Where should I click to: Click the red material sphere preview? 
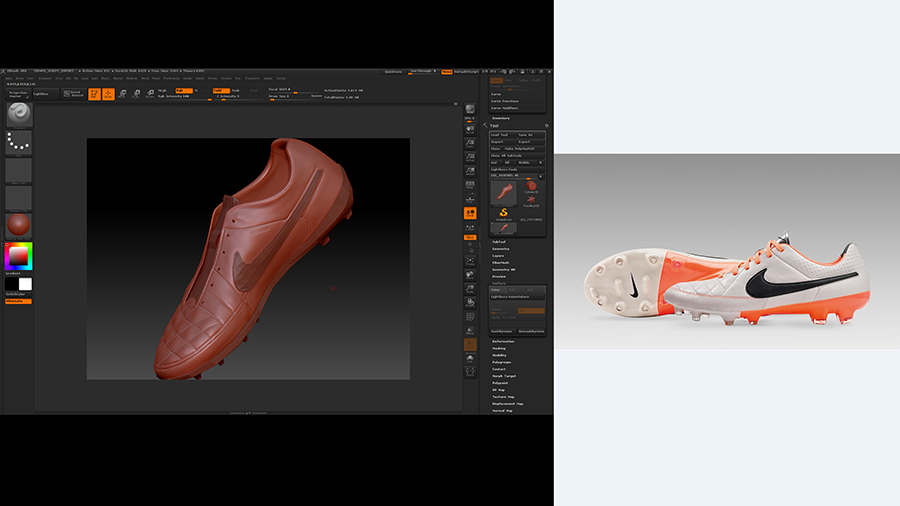(19, 225)
